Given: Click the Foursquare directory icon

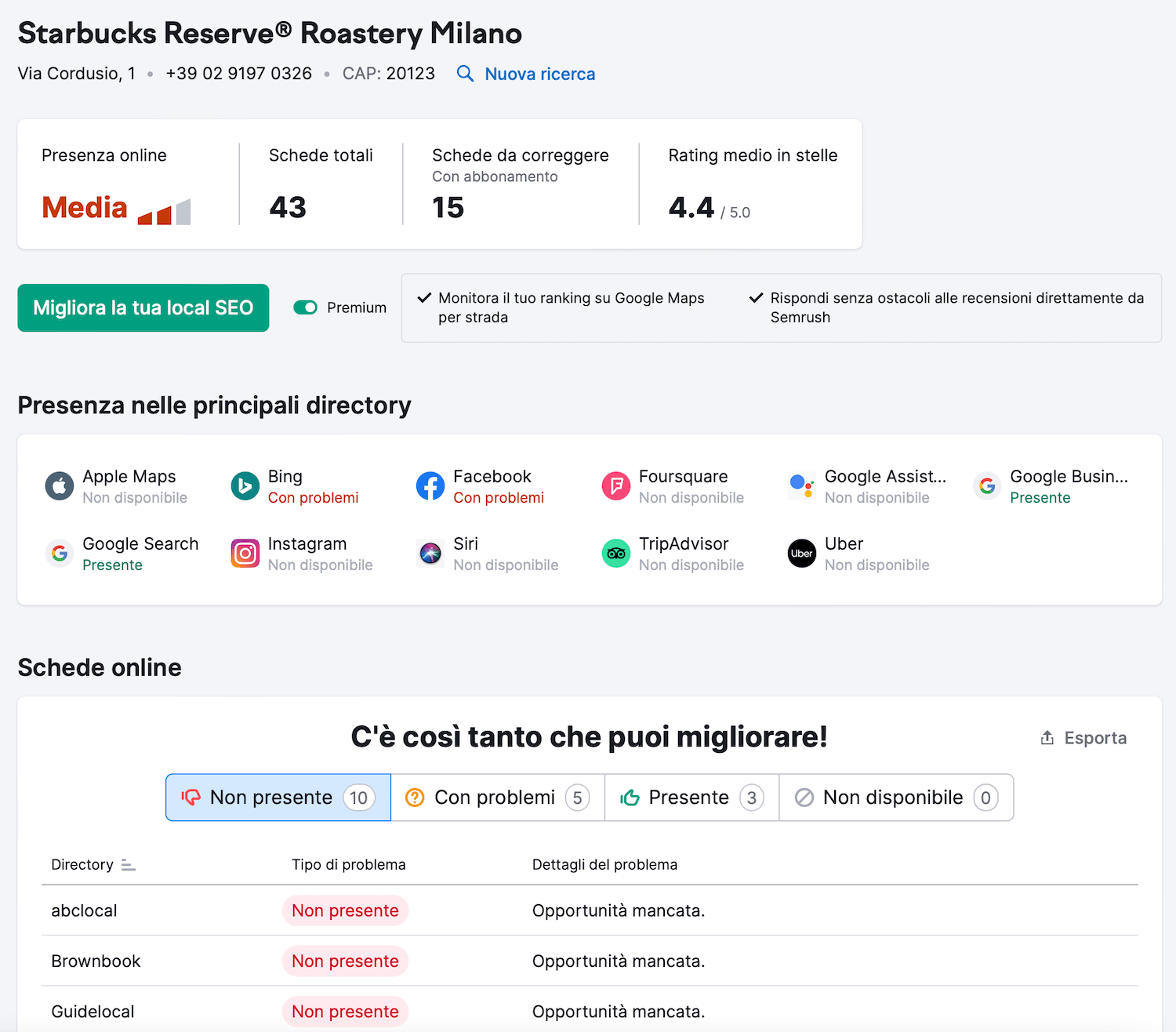Looking at the screenshot, I should (x=616, y=486).
